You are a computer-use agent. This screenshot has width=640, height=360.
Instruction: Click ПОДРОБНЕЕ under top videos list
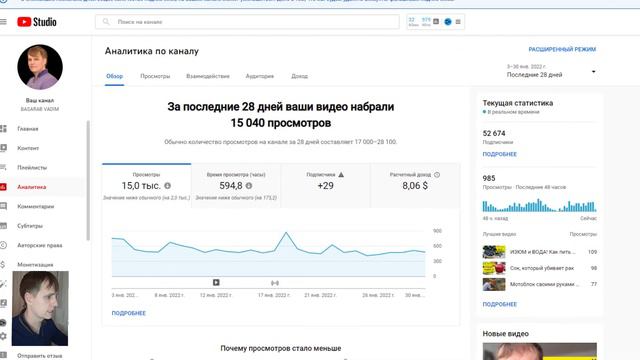tap(500, 304)
